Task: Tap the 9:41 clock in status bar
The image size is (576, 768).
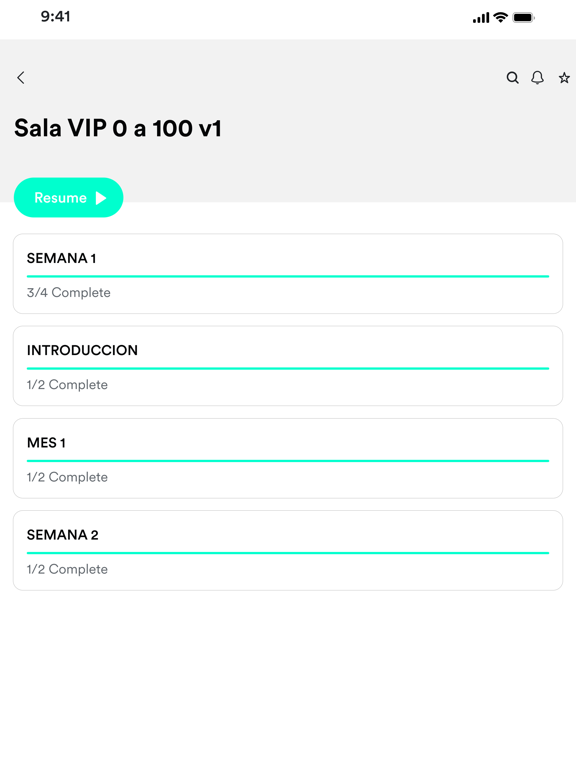Action: [x=55, y=17]
